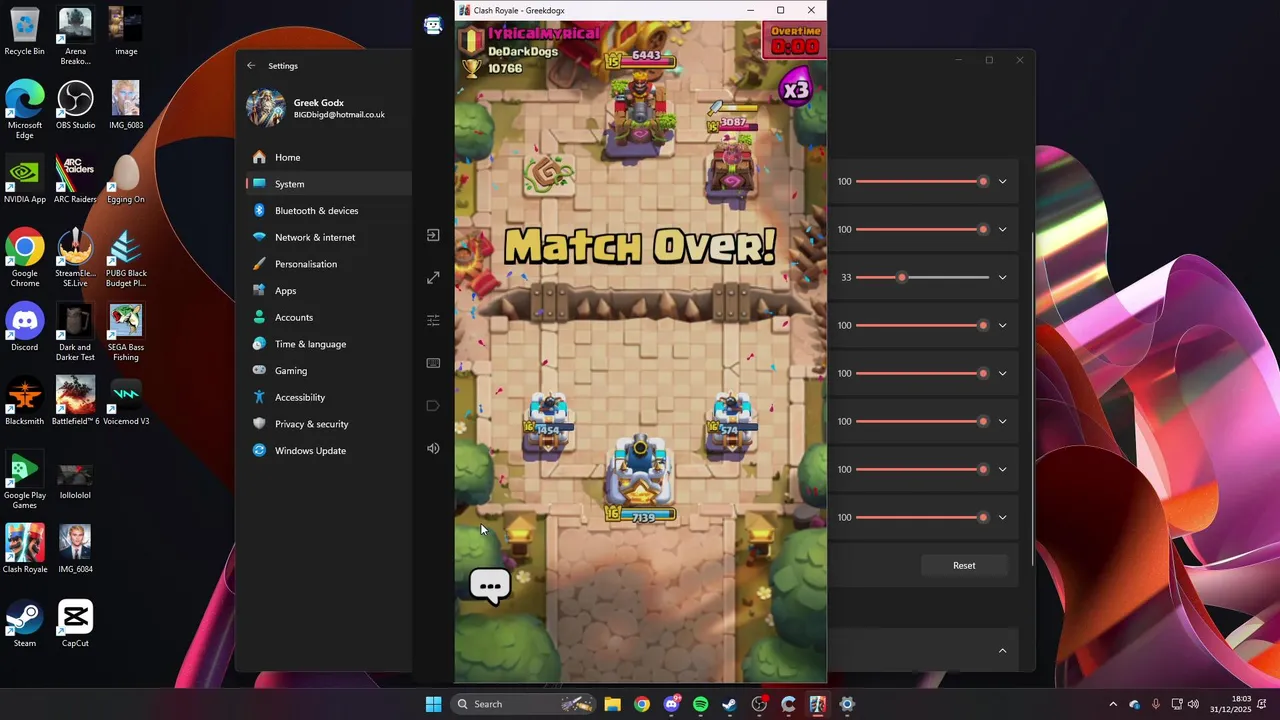Click the Windows Start button
This screenshot has height=720, width=1280.
[433, 704]
